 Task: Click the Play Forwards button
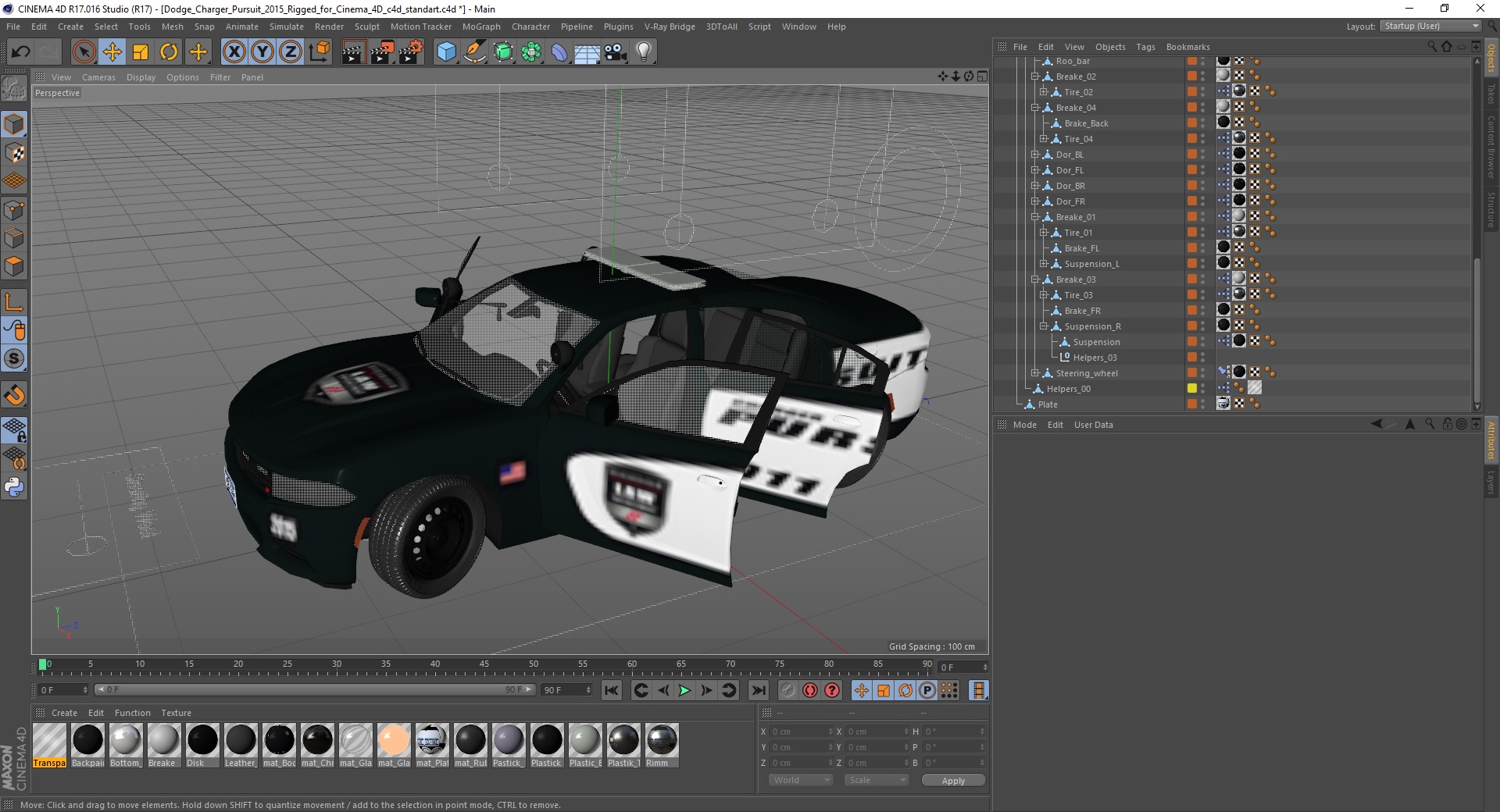(684, 690)
